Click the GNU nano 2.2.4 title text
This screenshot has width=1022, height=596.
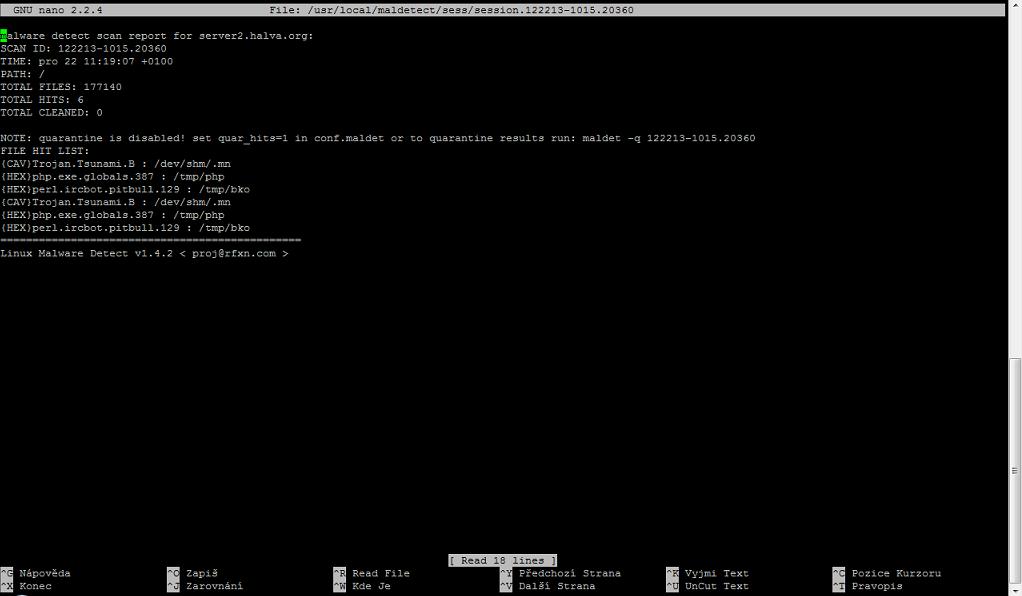click(57, 10)
